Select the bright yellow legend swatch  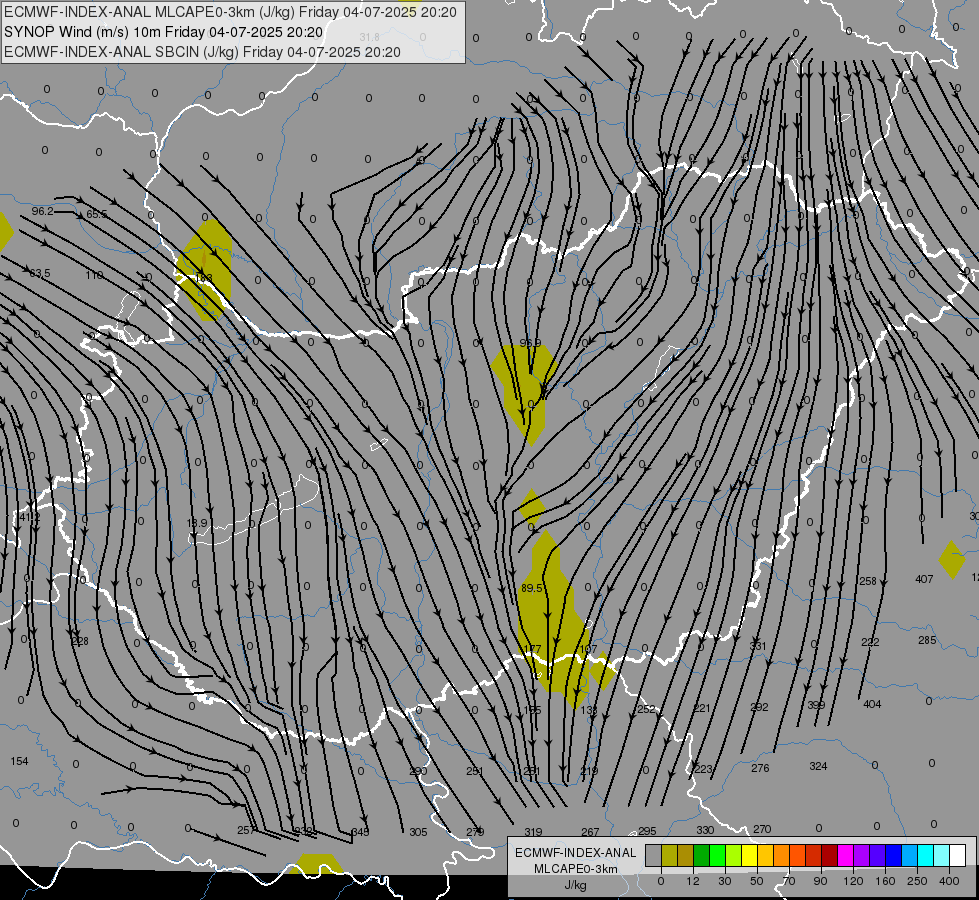[x=749, y=855]
